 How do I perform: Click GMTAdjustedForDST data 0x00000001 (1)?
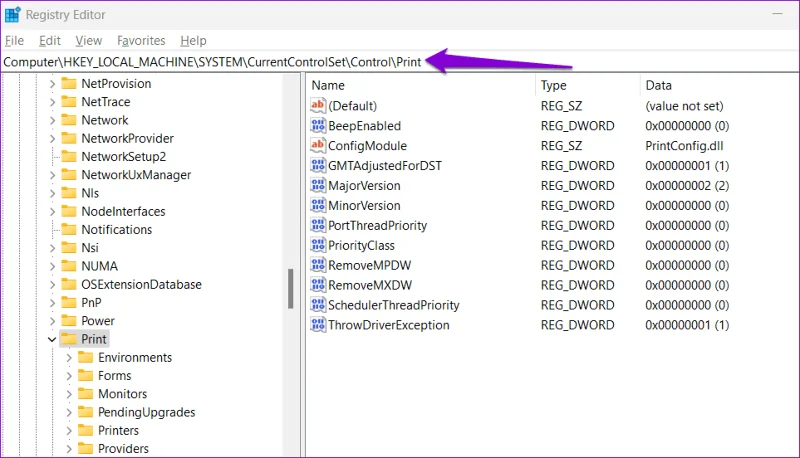[x=687, y=165]
